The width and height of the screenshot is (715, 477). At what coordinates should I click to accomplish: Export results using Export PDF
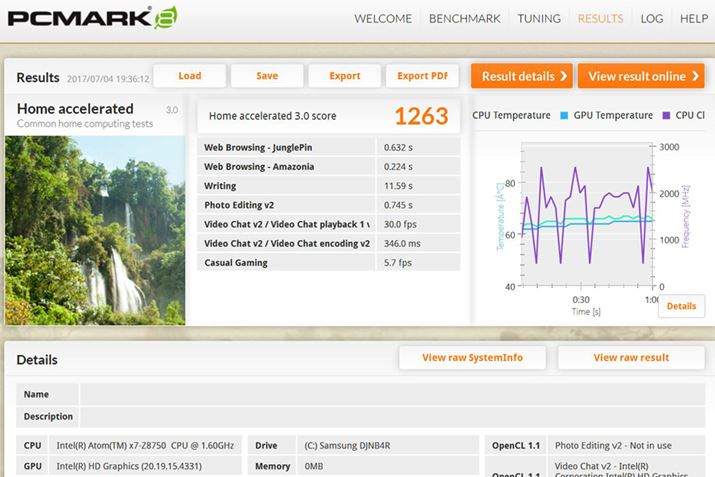(422, 76)
